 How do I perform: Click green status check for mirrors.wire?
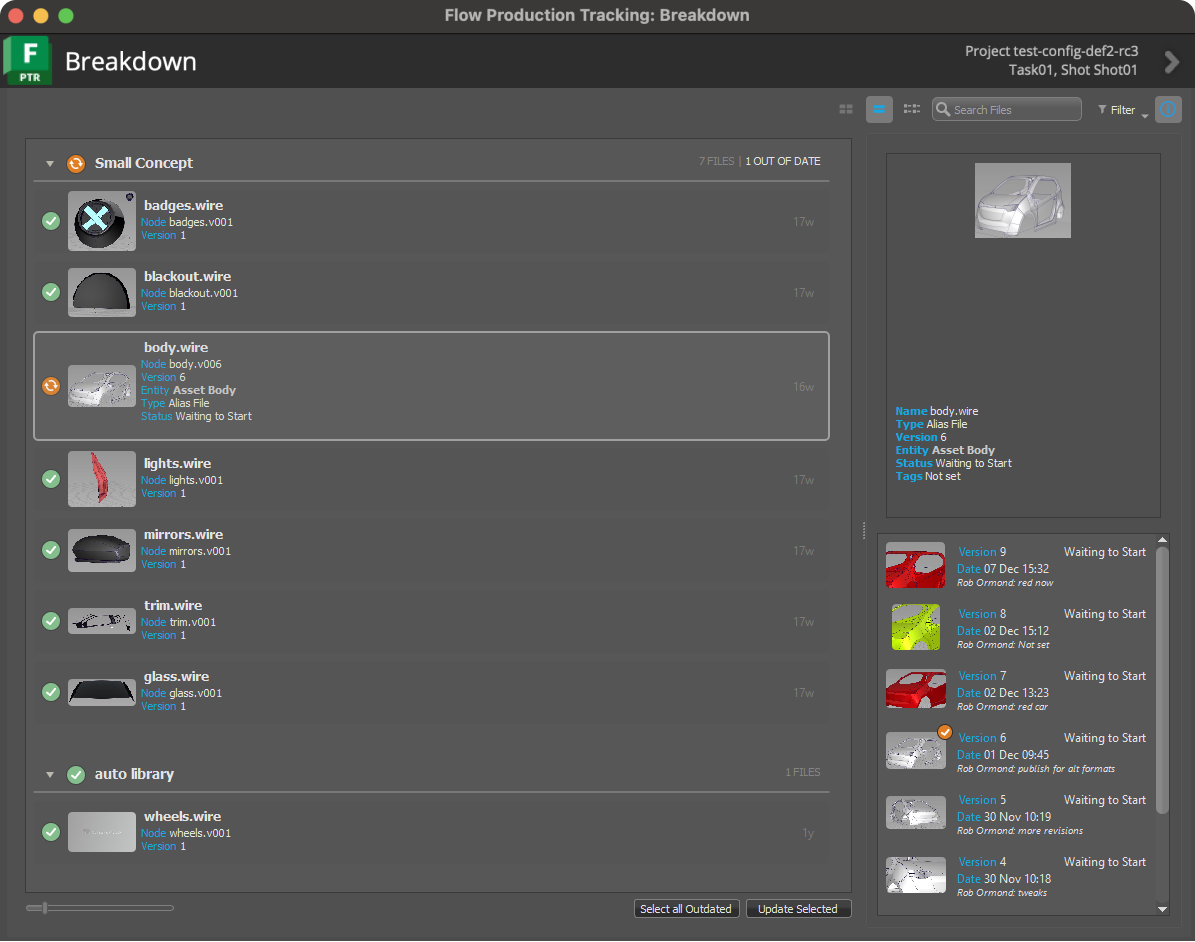point(51,550)
